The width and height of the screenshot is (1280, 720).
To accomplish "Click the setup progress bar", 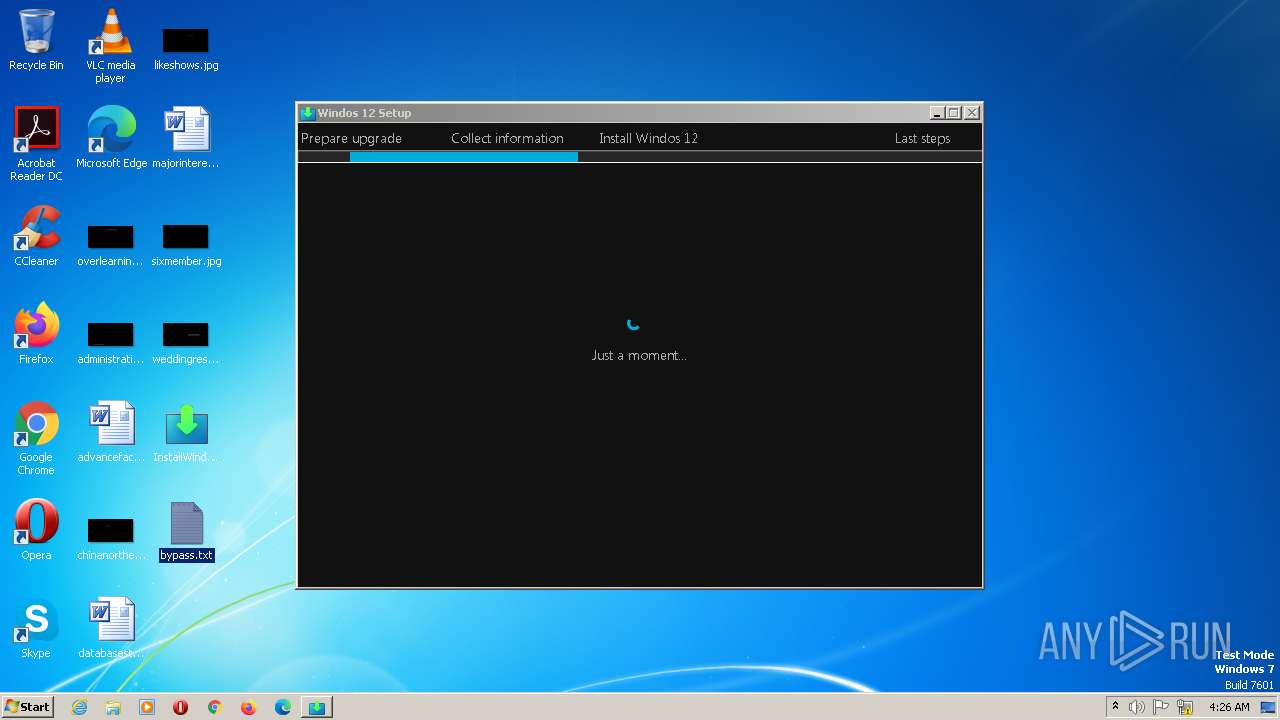I will (x=640, y=157).
